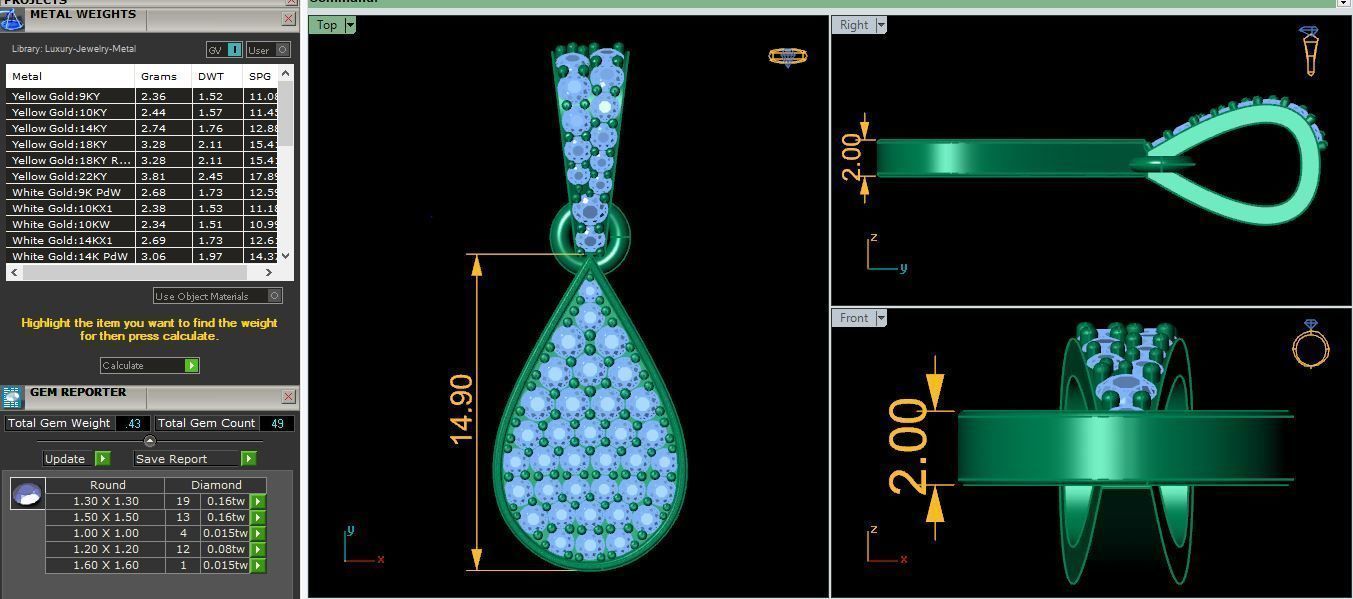
Task: Click the 14.90 dimension in Top viewport
Action: coord(461,409)
